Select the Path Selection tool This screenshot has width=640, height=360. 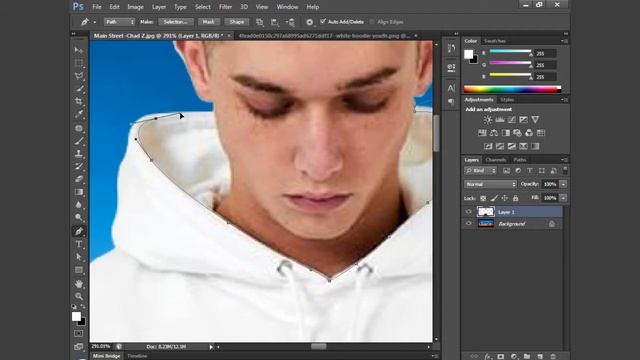coord(79,257)
